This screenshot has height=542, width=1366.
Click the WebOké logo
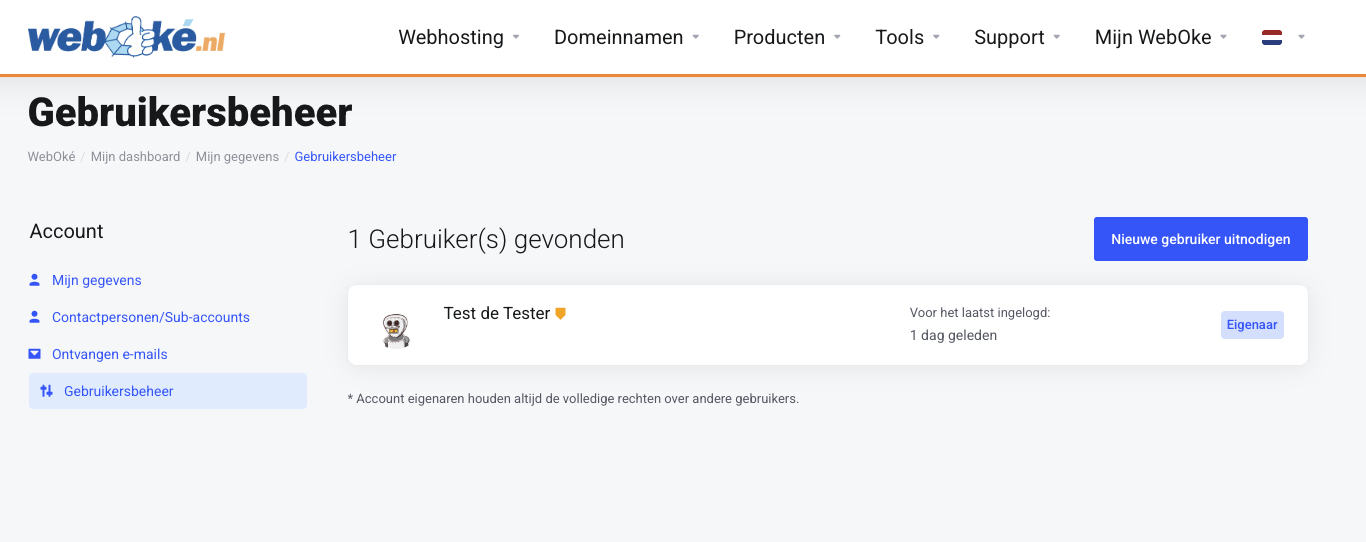click(x=127, y=37)
